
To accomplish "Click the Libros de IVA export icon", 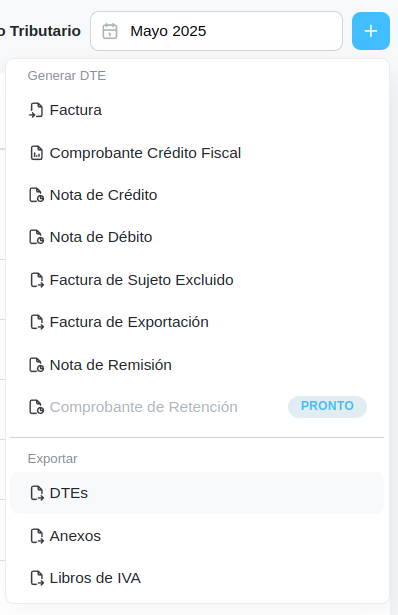I will coord(37,578).
